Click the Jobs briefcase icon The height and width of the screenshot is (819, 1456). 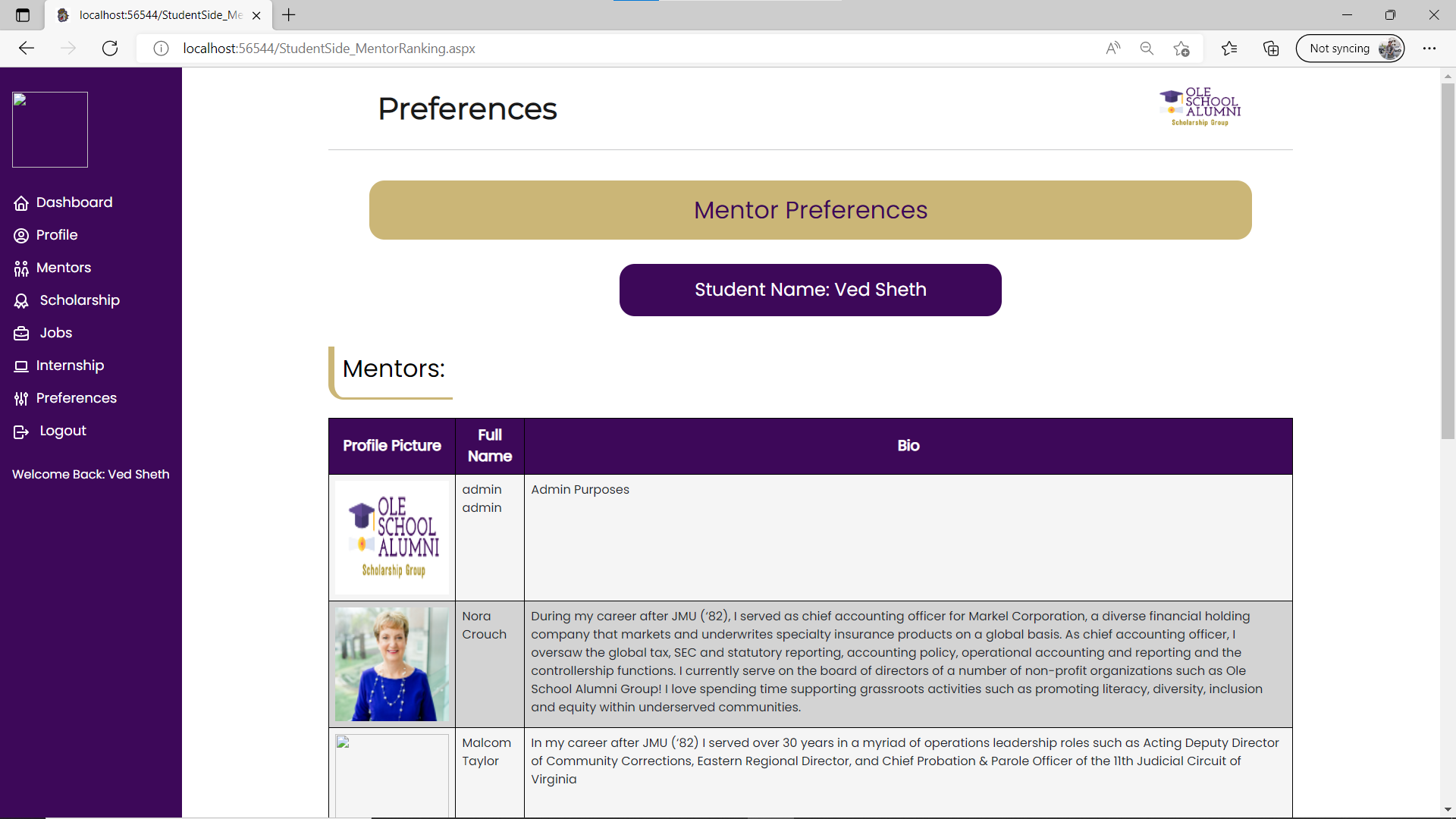pyautogui.click(x=21, y=334)
